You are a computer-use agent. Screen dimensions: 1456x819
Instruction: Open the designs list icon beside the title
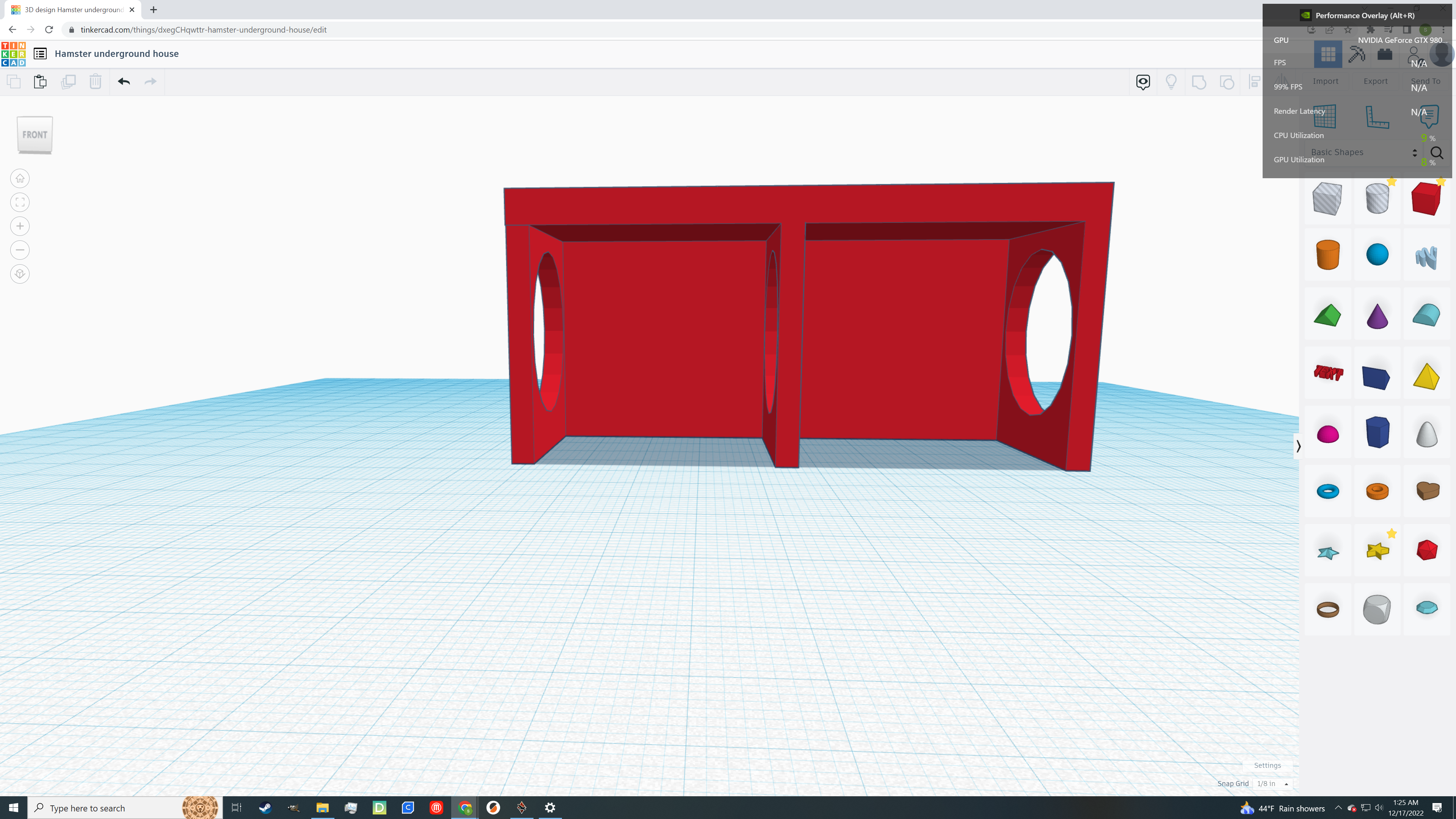click(40, 54)
